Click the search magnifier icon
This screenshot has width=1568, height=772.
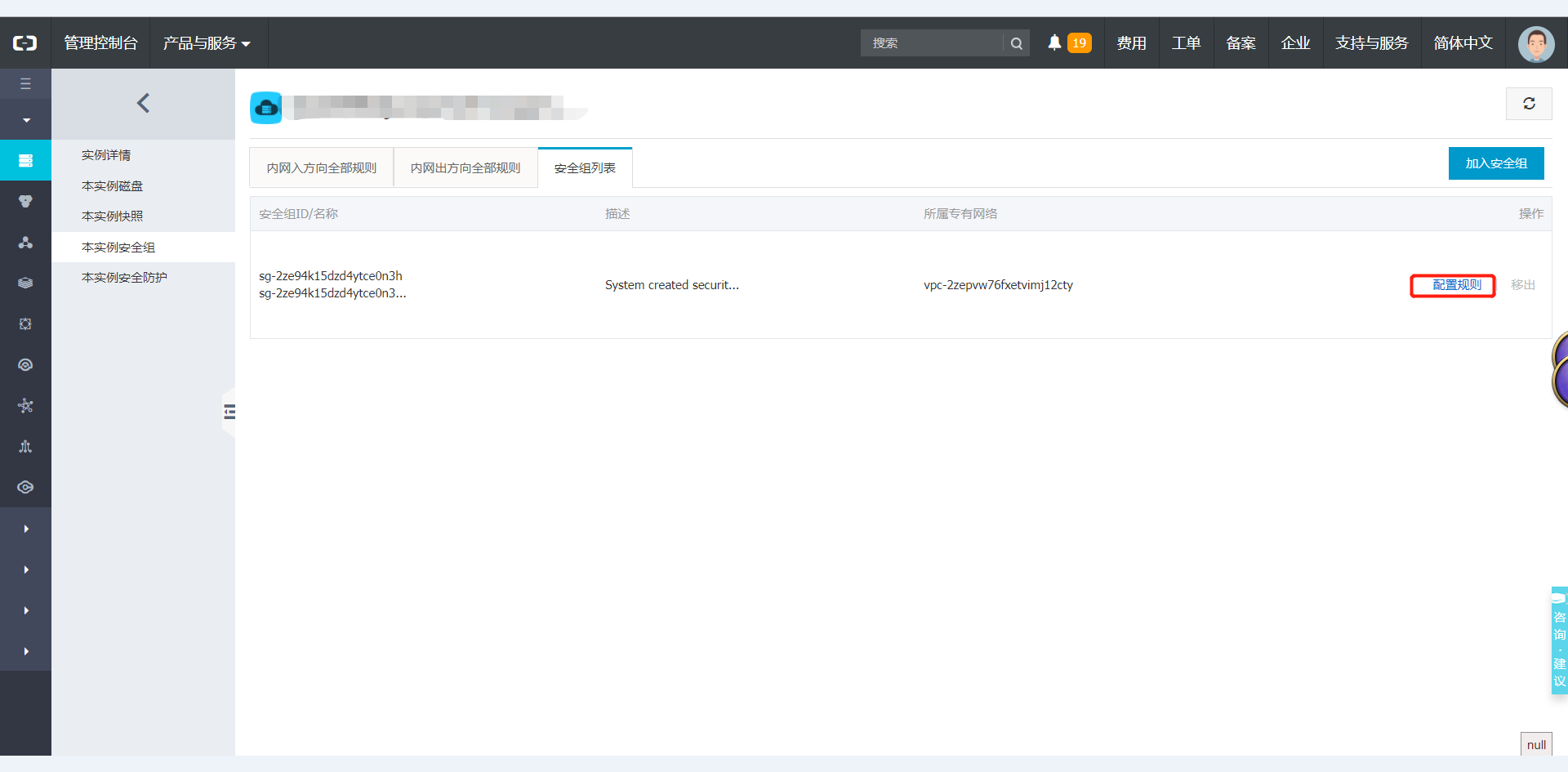1017,43
